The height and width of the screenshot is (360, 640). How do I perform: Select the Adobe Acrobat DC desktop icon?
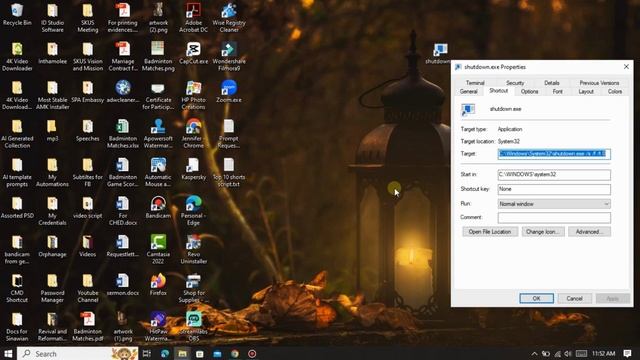193,17
